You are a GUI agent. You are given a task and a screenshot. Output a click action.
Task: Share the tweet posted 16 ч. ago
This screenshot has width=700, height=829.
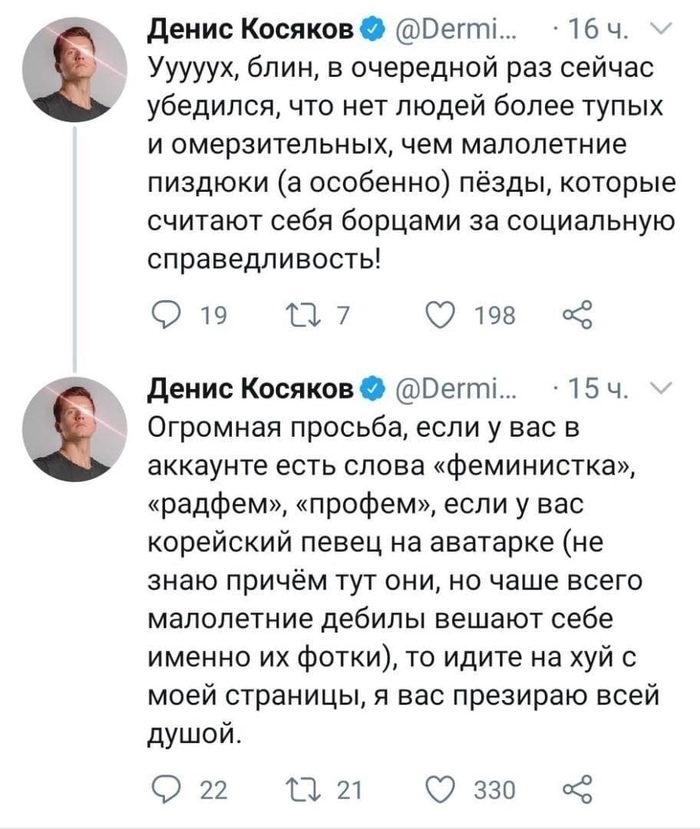[x=580, y=316]
